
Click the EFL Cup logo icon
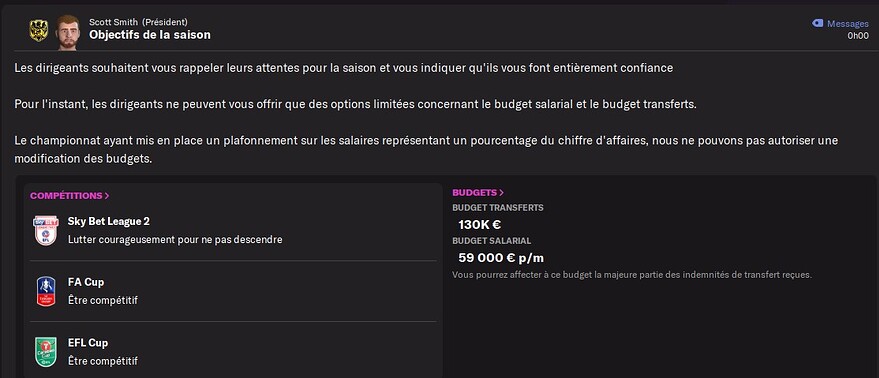(46, 352)
